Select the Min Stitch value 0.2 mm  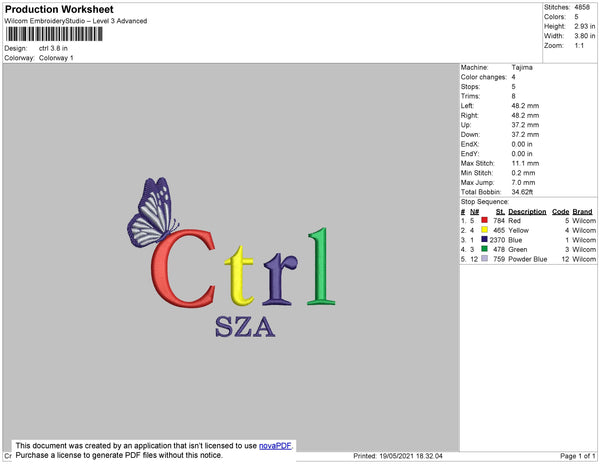pos(523,173)
